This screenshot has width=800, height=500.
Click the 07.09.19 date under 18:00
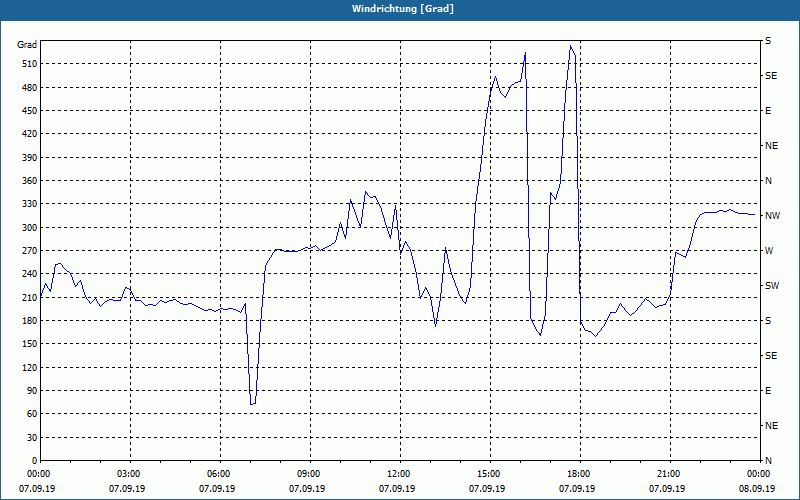tap(577, 489)
